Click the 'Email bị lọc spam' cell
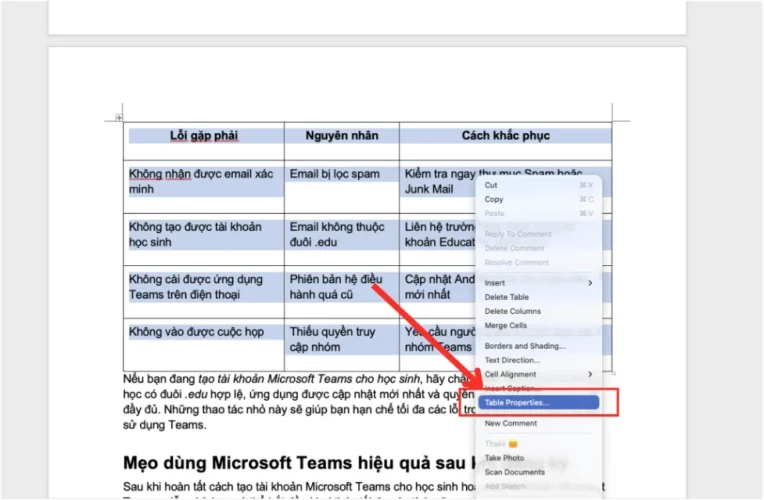 [335, 174]
